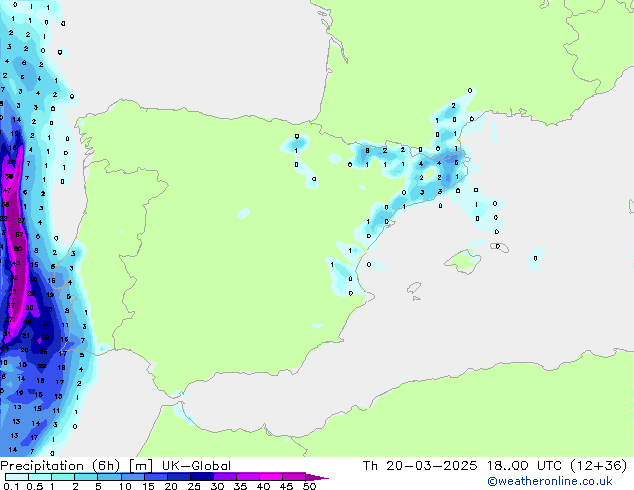Click the 2–5 legend color swatch
The image size is (634, 490).
[x=86, y=477]
